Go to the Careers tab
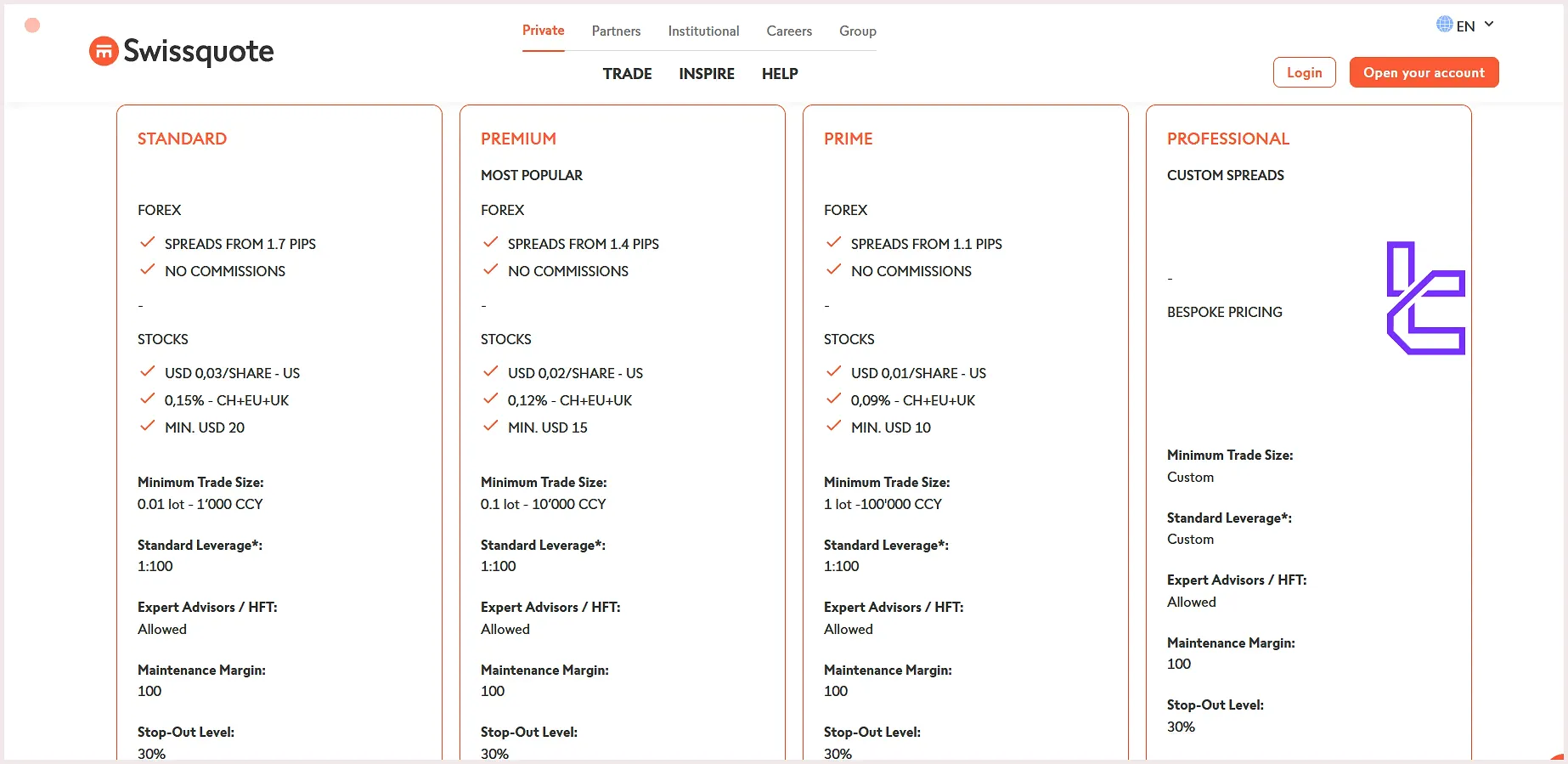 [789, 31]
